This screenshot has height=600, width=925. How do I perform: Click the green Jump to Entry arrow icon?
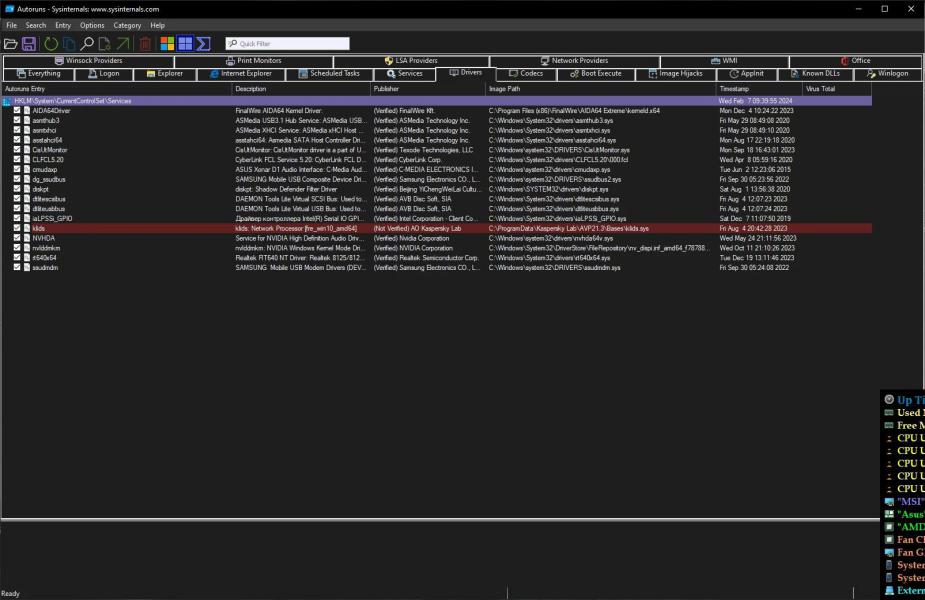(123, 44)
